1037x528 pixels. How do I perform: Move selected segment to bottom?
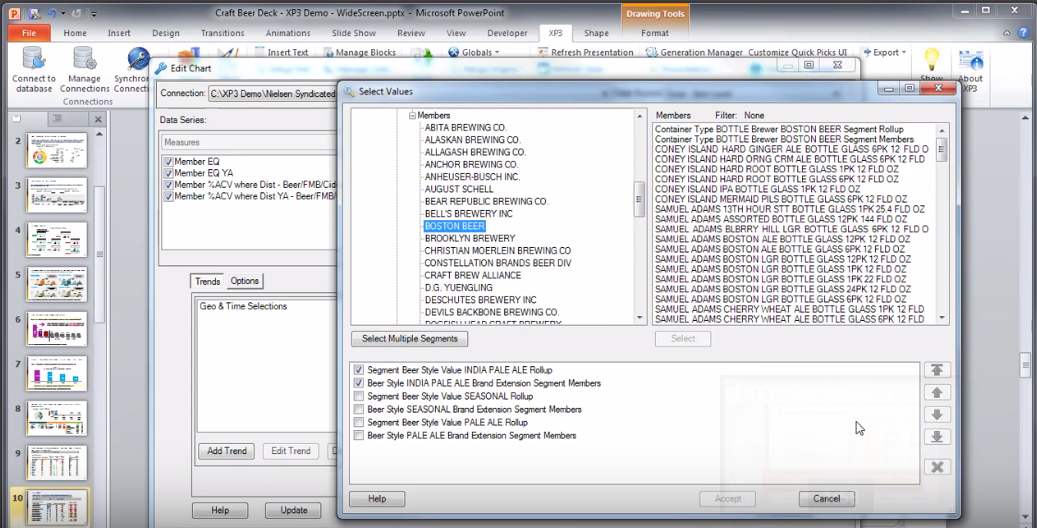click(936, 437)
